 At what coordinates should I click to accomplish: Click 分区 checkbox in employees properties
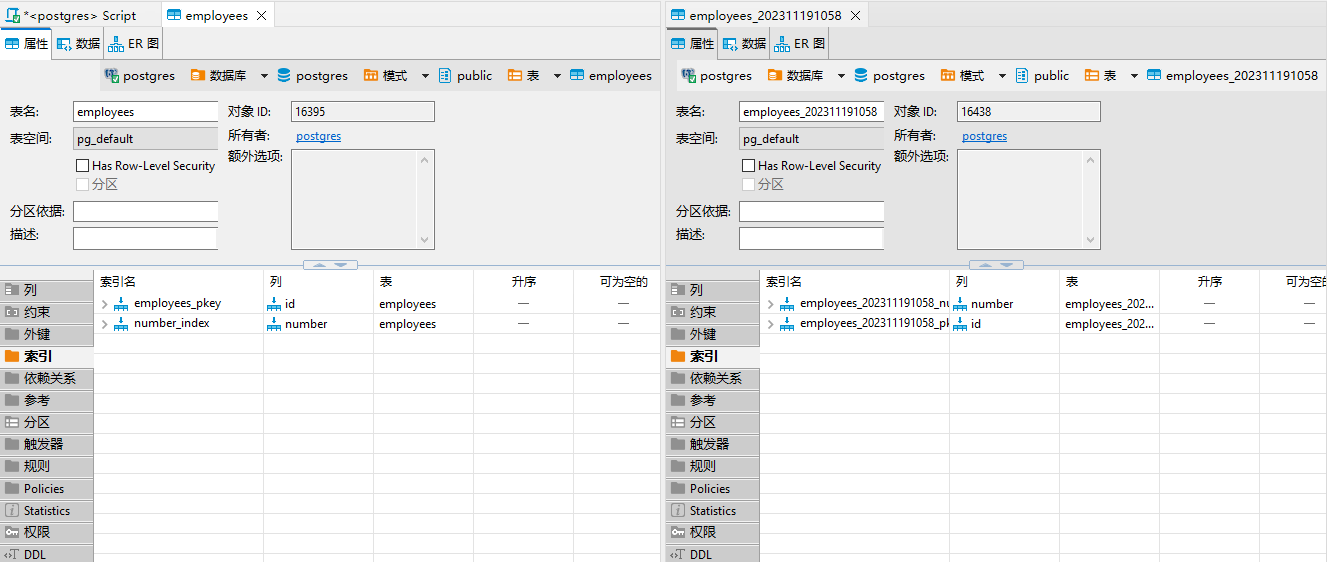[x=83, y=184]
